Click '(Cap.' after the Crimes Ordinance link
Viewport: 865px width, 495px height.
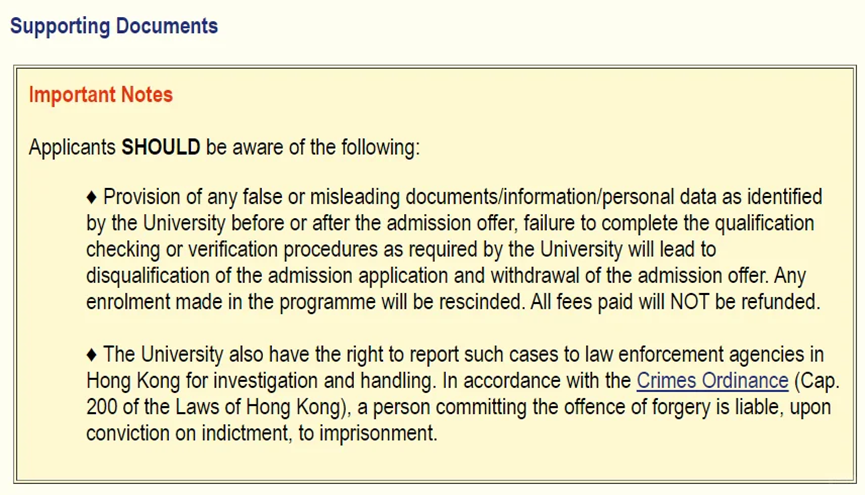[x=817, y=381]
